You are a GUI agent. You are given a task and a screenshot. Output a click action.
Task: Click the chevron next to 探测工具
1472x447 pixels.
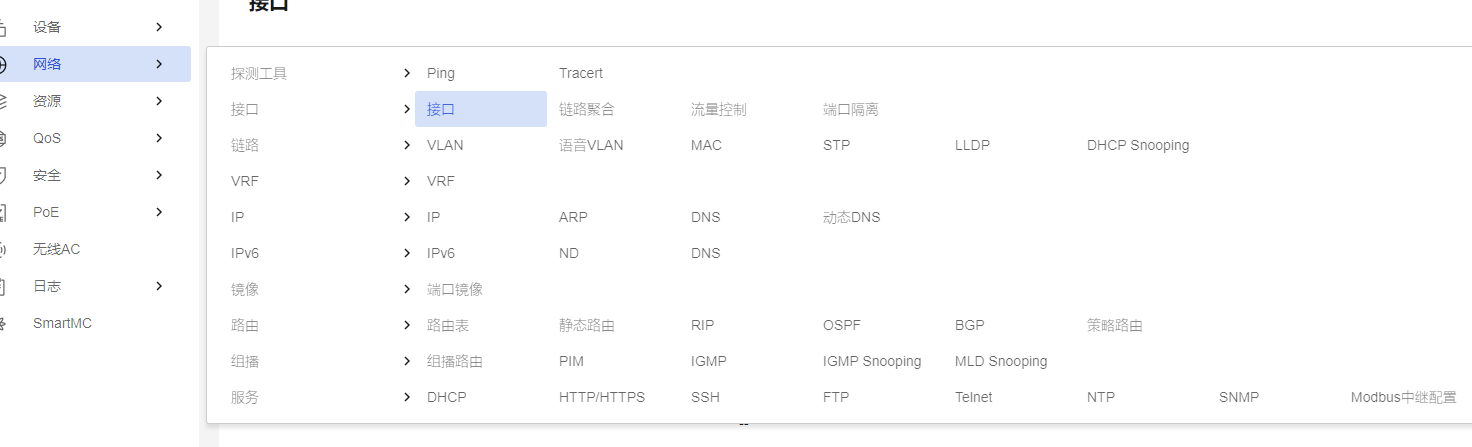point(407,73)
